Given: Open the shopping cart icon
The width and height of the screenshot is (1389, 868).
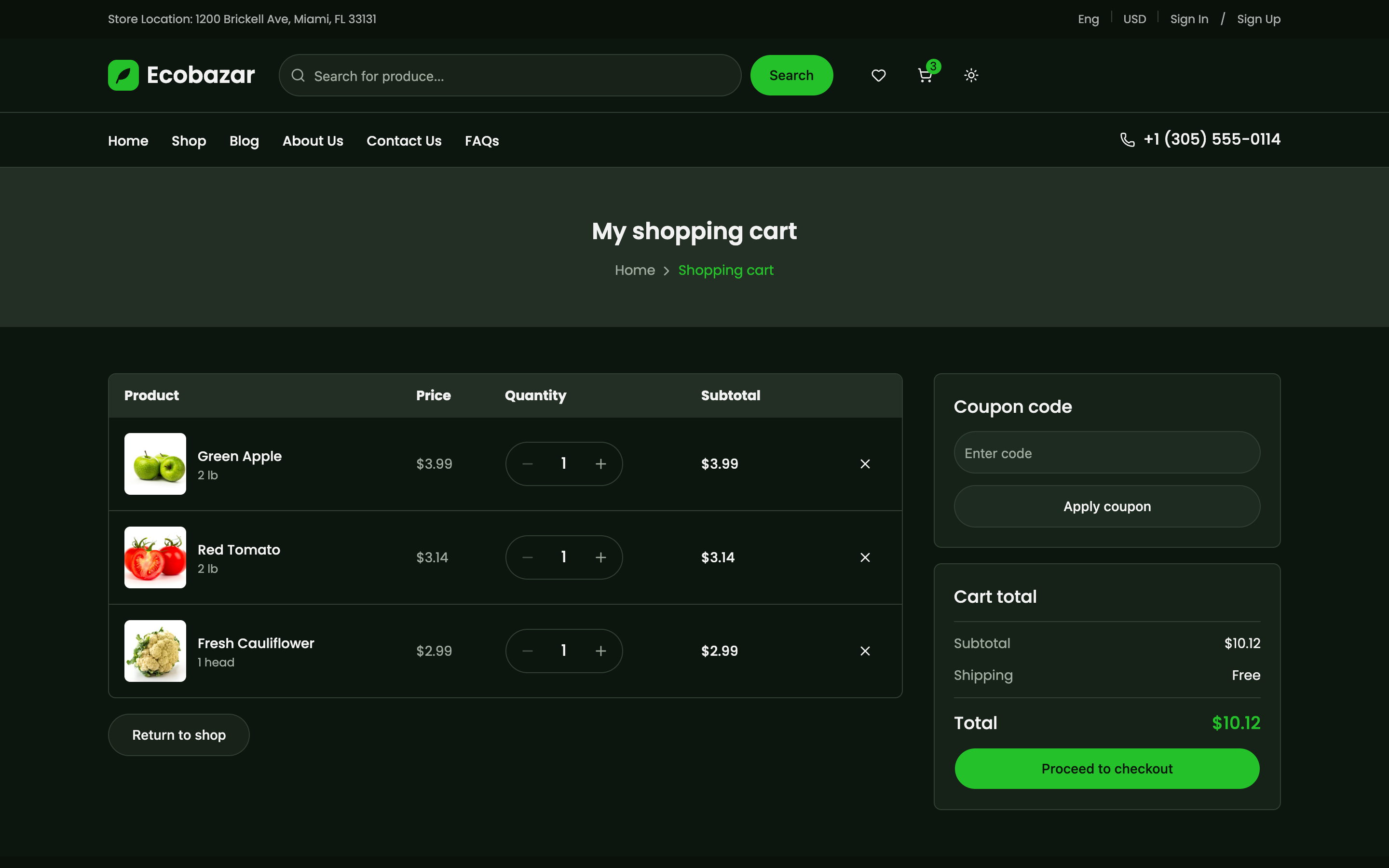Looking at the screenshot, I should [x=925, y=75].
